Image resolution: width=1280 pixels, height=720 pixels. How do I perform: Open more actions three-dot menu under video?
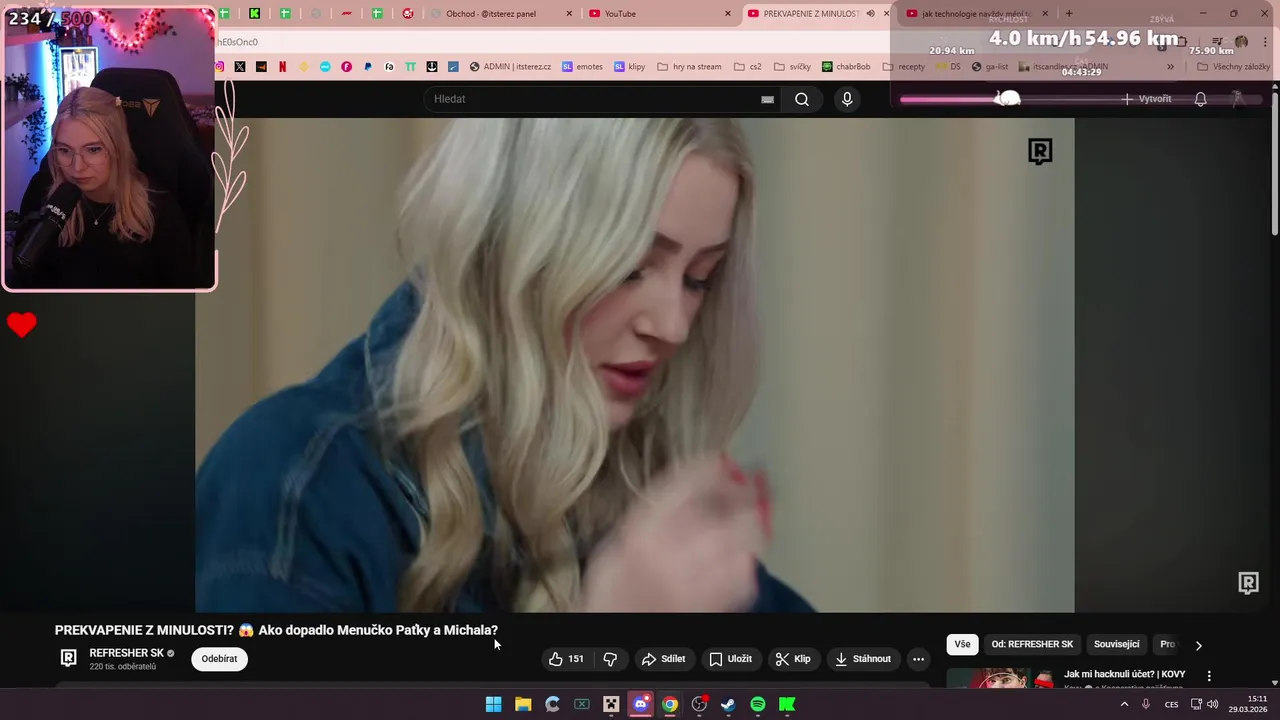[x=918, y=659]
